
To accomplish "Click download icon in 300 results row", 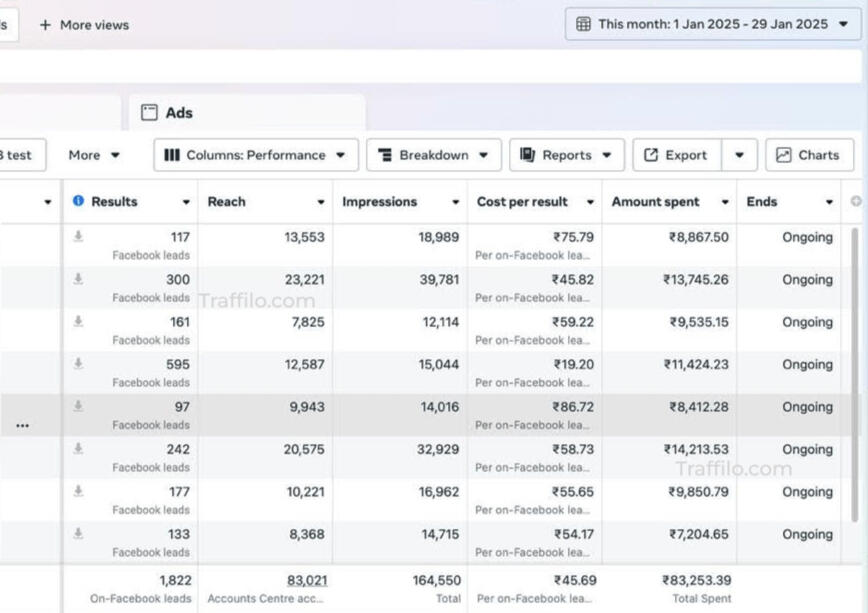I will click(78, 279).
